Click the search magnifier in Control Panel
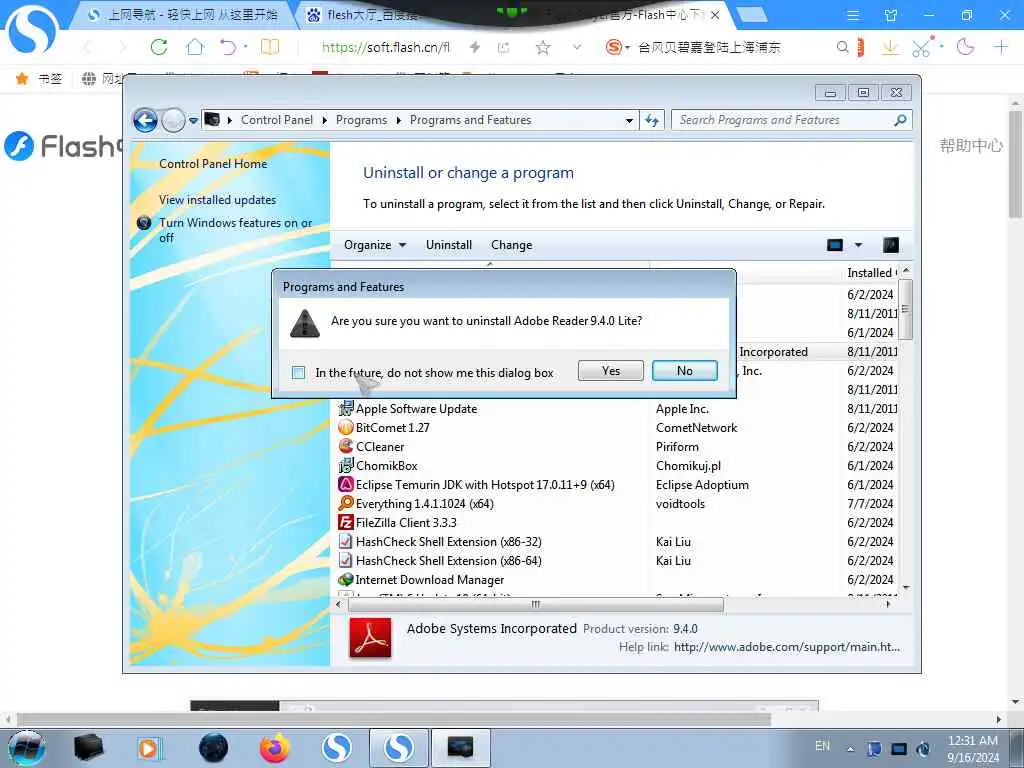Image resolution: width=1024 pixels, height=768 pixels. [900, 120]
